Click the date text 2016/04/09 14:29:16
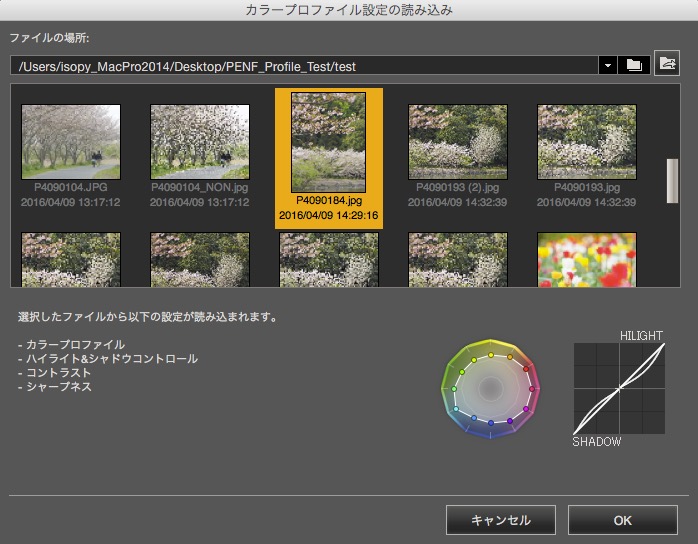This screenshot has width=698, height=544. click(x=329, y=215)
